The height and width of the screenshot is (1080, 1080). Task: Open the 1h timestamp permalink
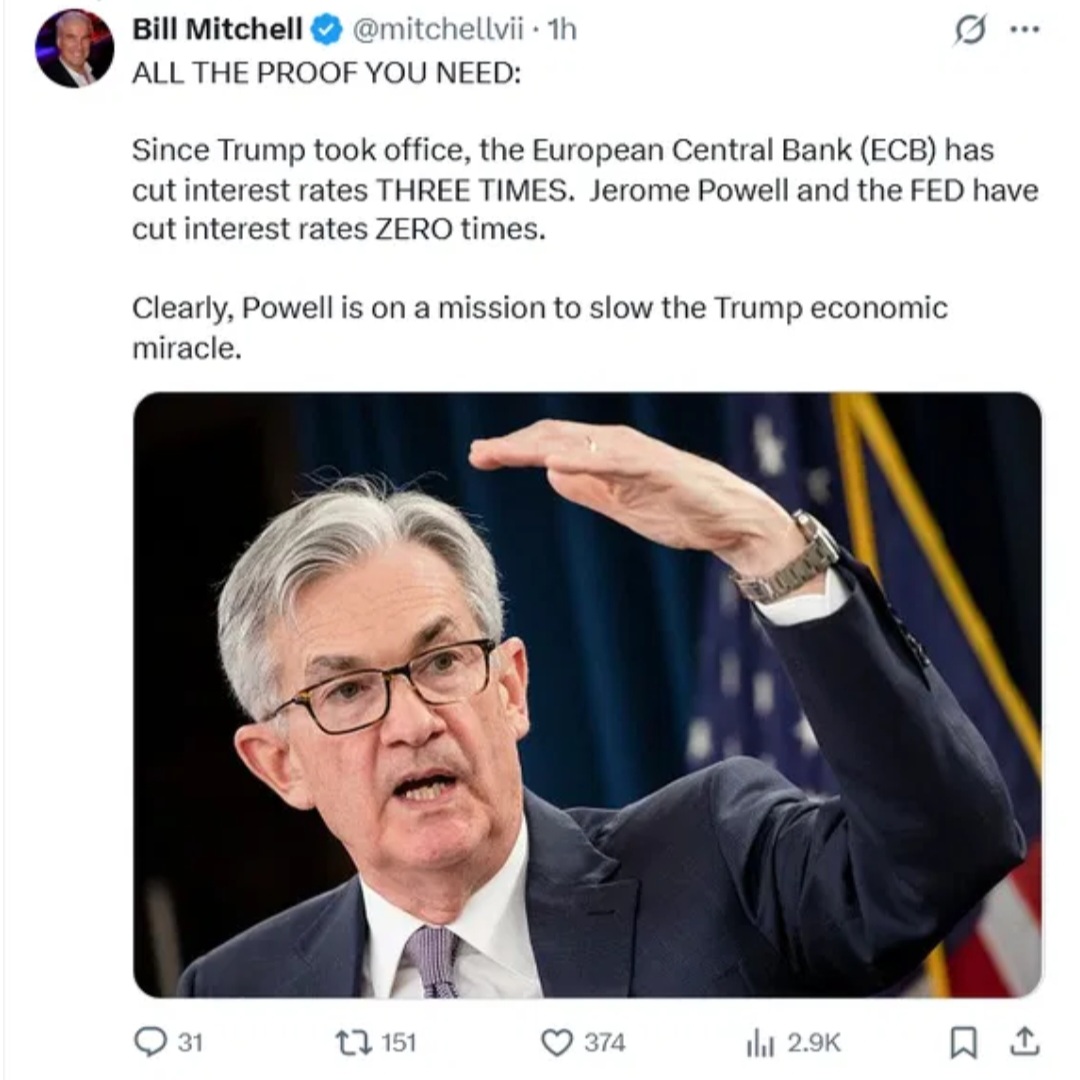(562, 30)
